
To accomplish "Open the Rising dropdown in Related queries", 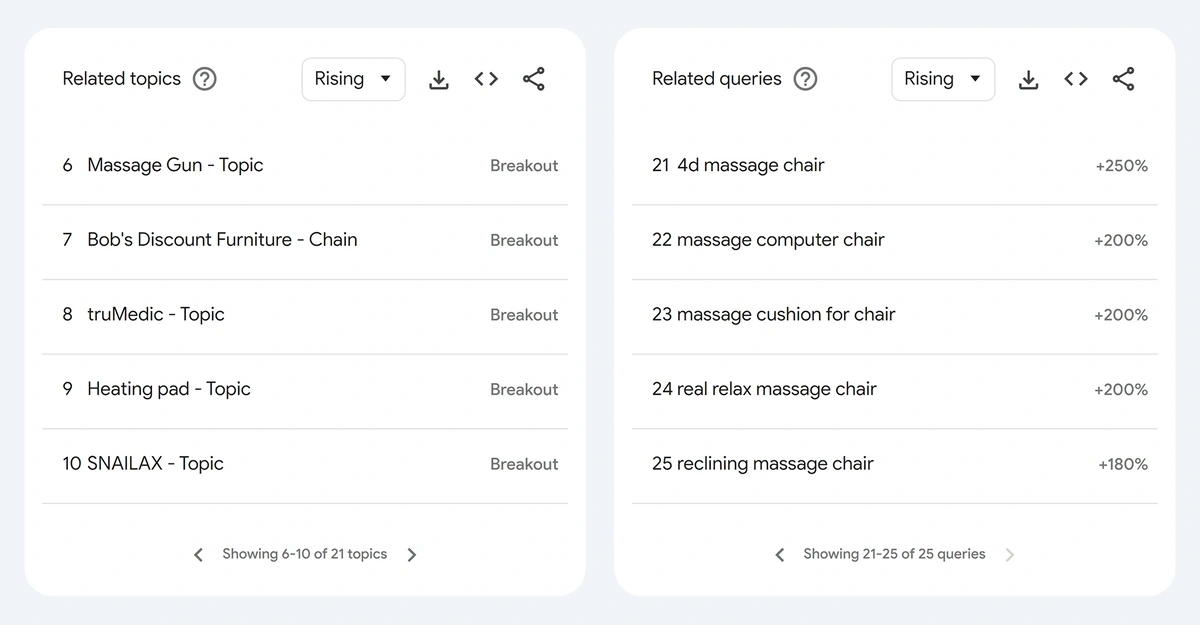I will [943, 79].
